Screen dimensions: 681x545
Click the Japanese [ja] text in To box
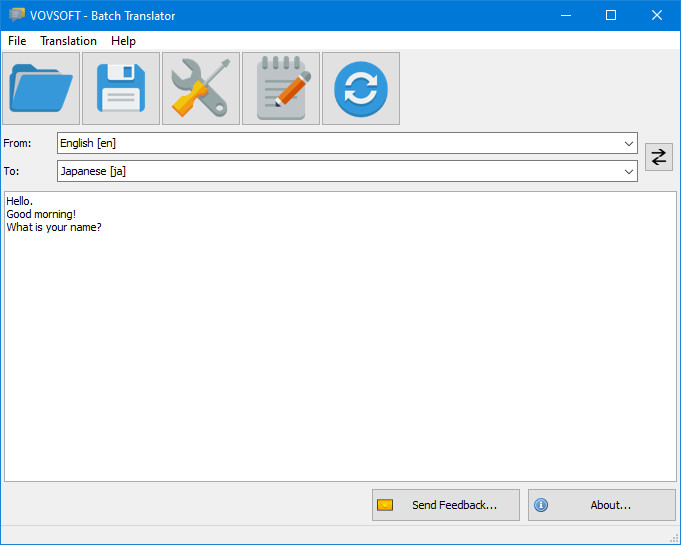(x=93, y=172)
